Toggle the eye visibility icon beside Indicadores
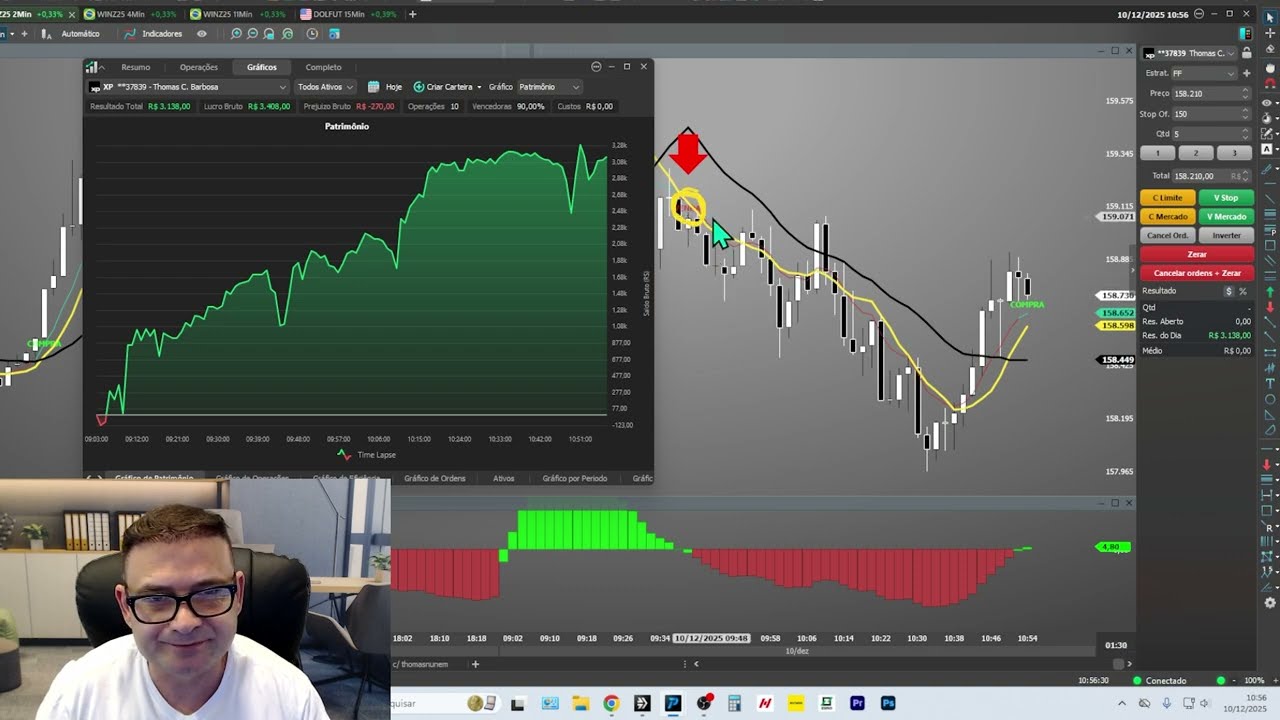 click(x=202, y=34)
